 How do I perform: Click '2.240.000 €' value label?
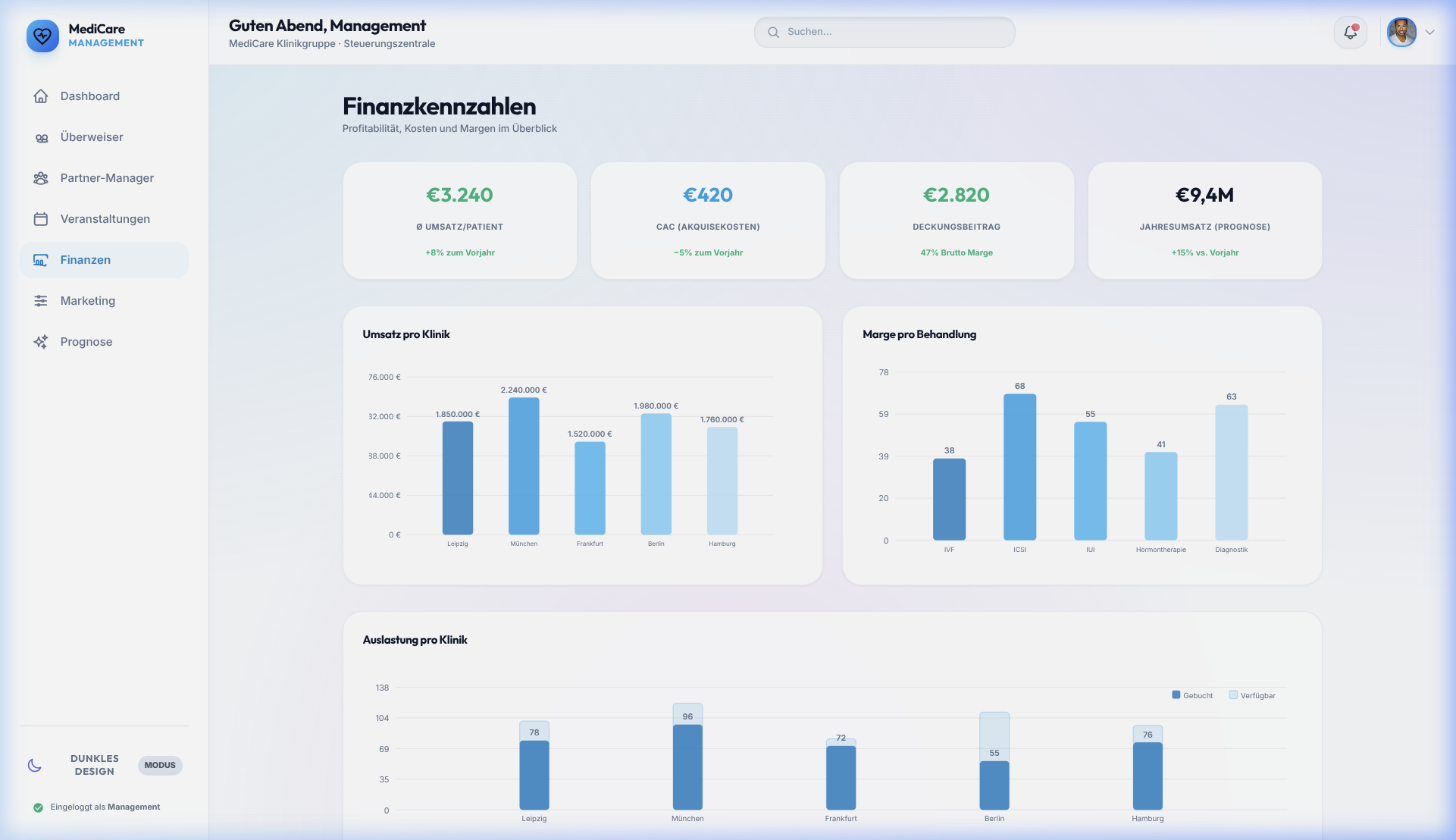pyautogui.click(x=524, y=390)
